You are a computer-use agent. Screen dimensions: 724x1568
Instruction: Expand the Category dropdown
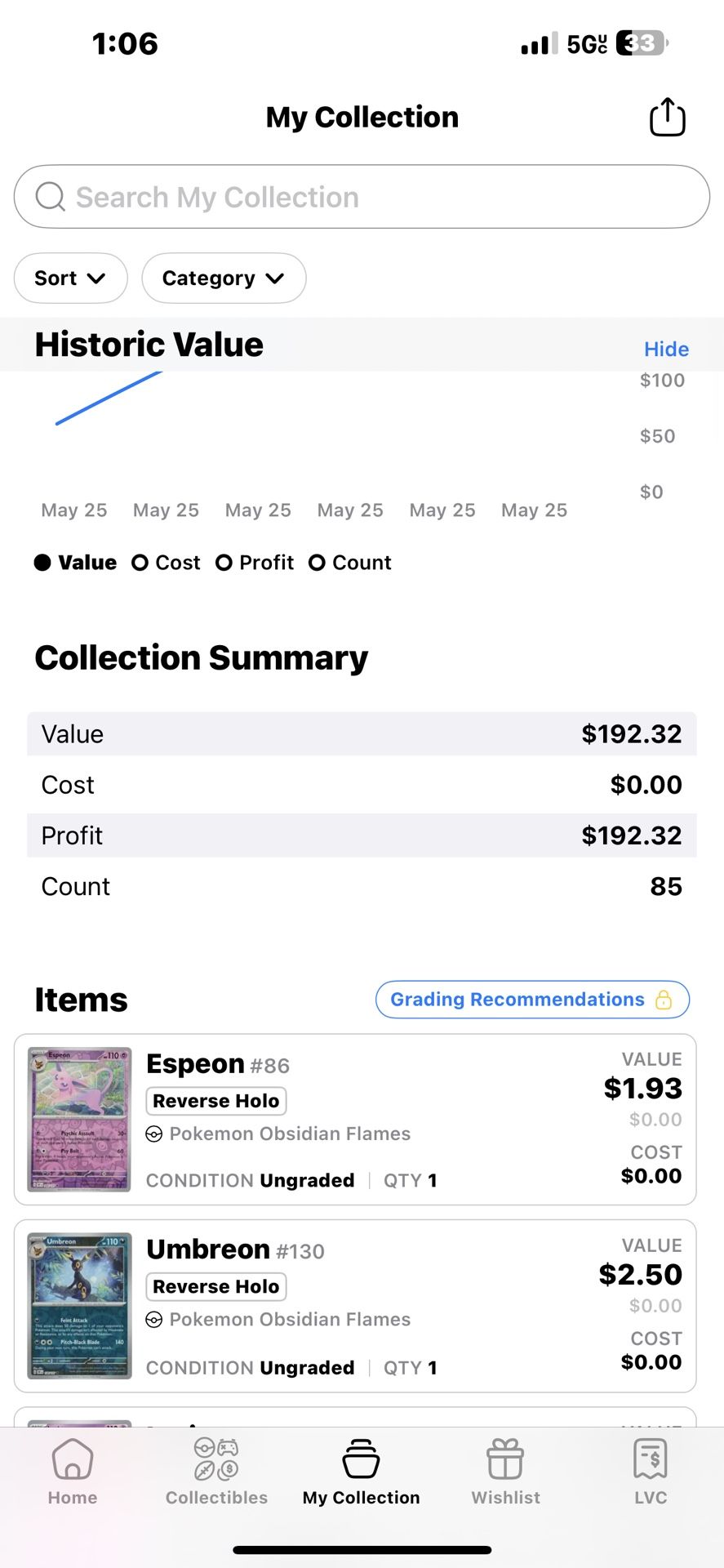(224, 278)
